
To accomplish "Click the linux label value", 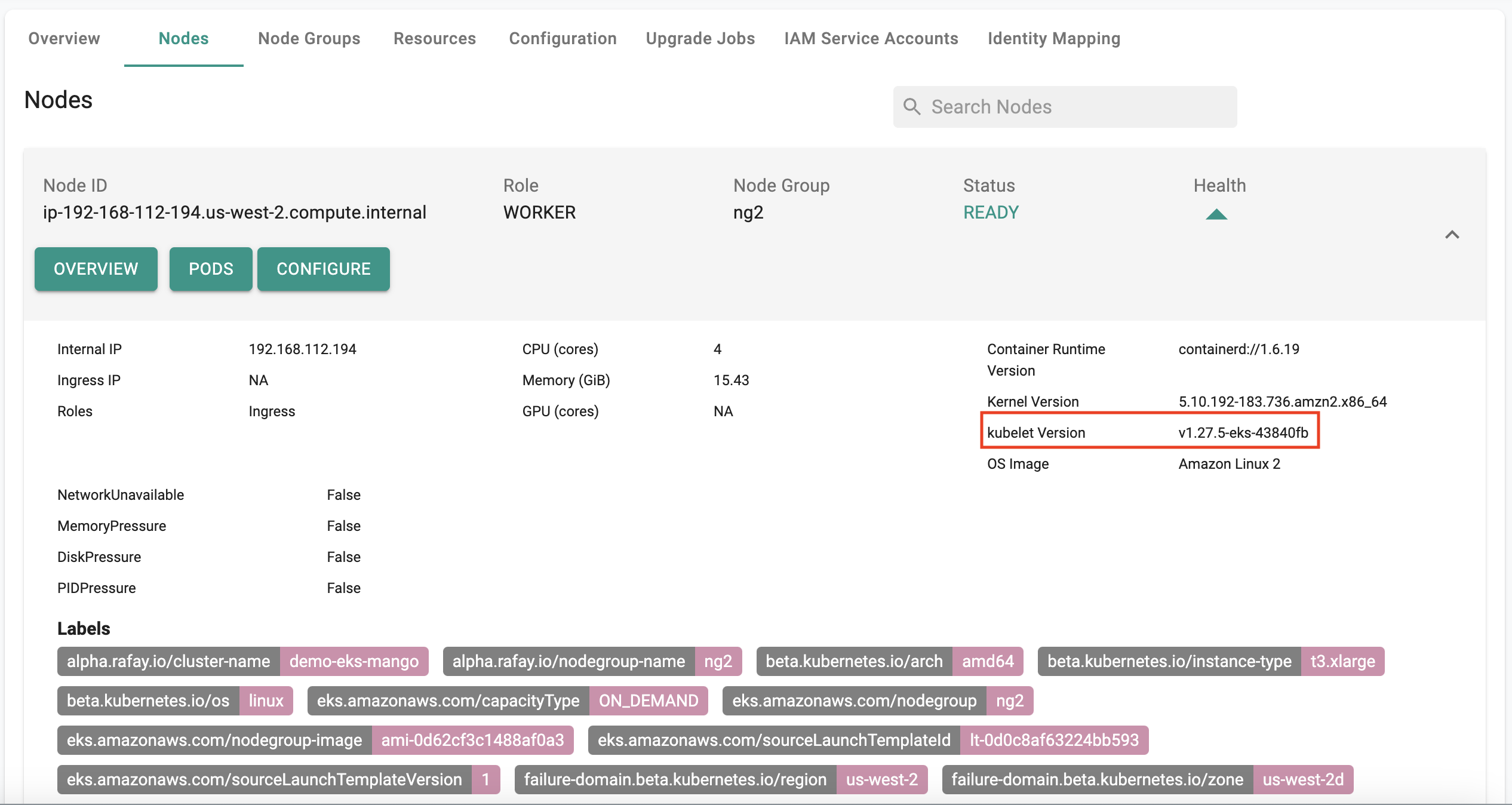I will 266,700.
